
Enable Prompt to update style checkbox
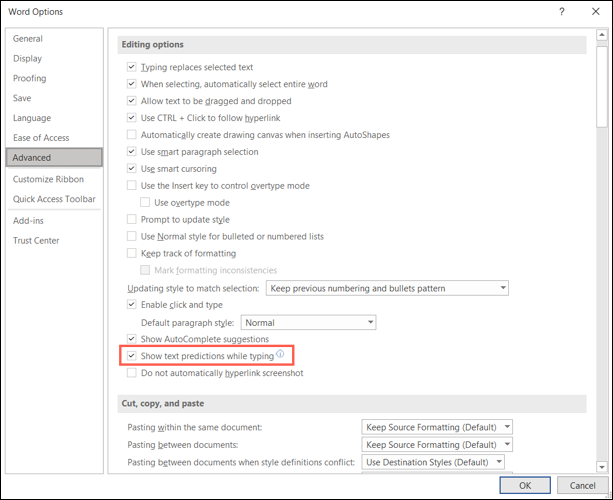point(133,219)
